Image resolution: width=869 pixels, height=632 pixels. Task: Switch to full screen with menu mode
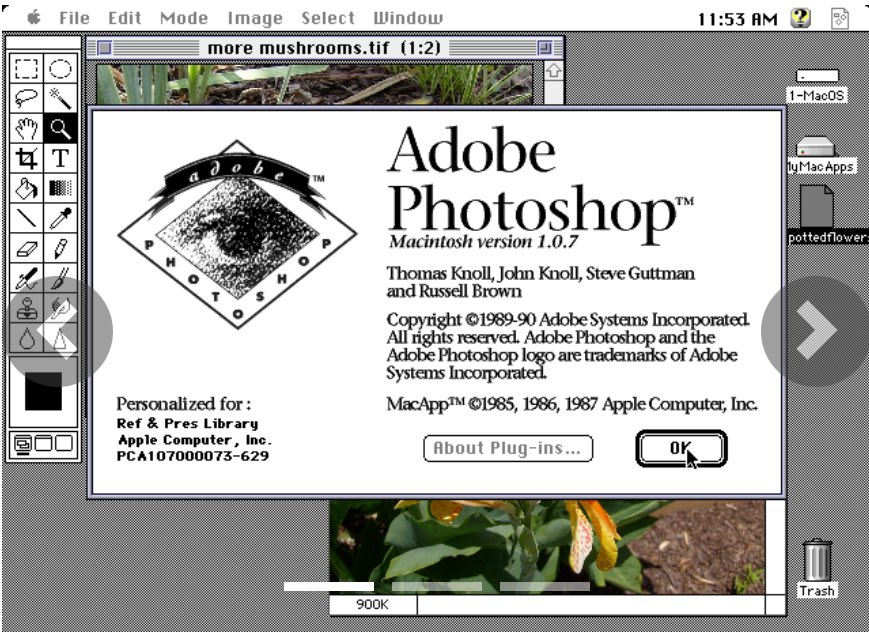(44, 444)
